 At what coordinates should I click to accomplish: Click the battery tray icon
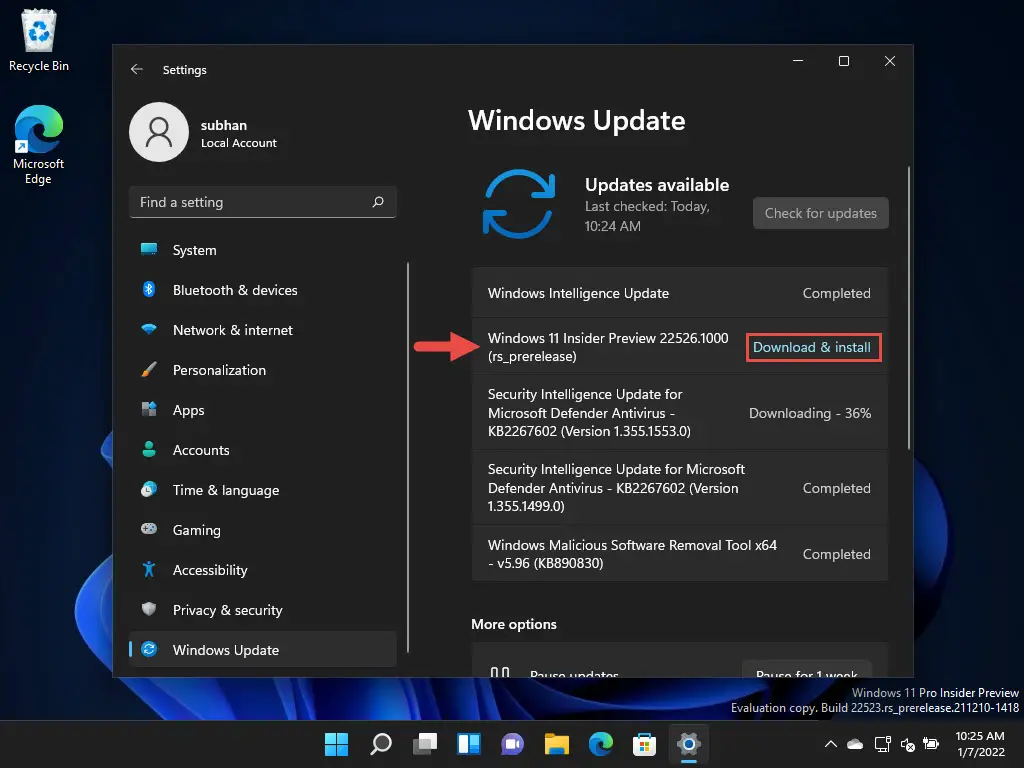point(931,744)
